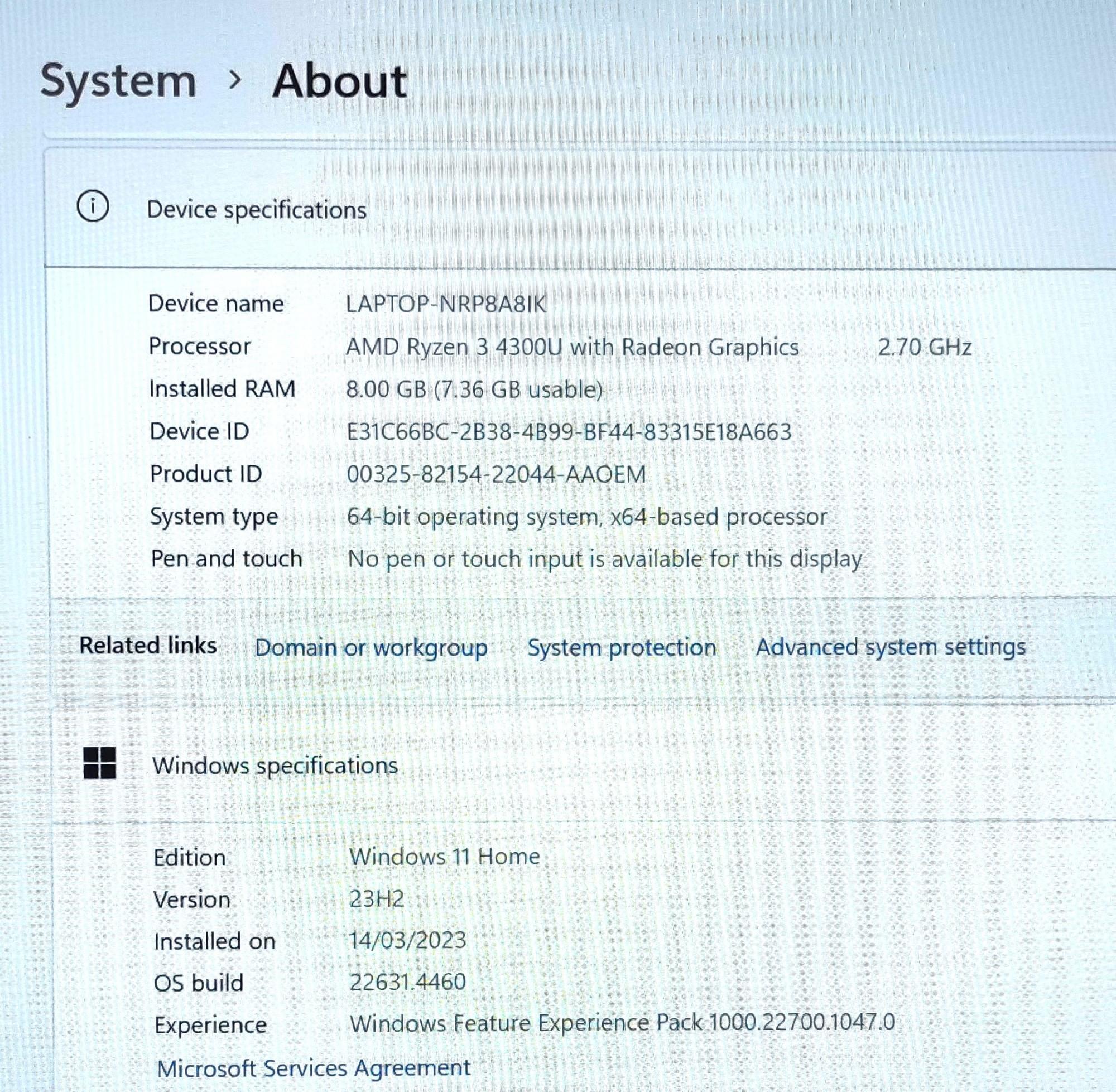Click the Related links label
The image size is (1116, 1092).
tap(148, 645)
